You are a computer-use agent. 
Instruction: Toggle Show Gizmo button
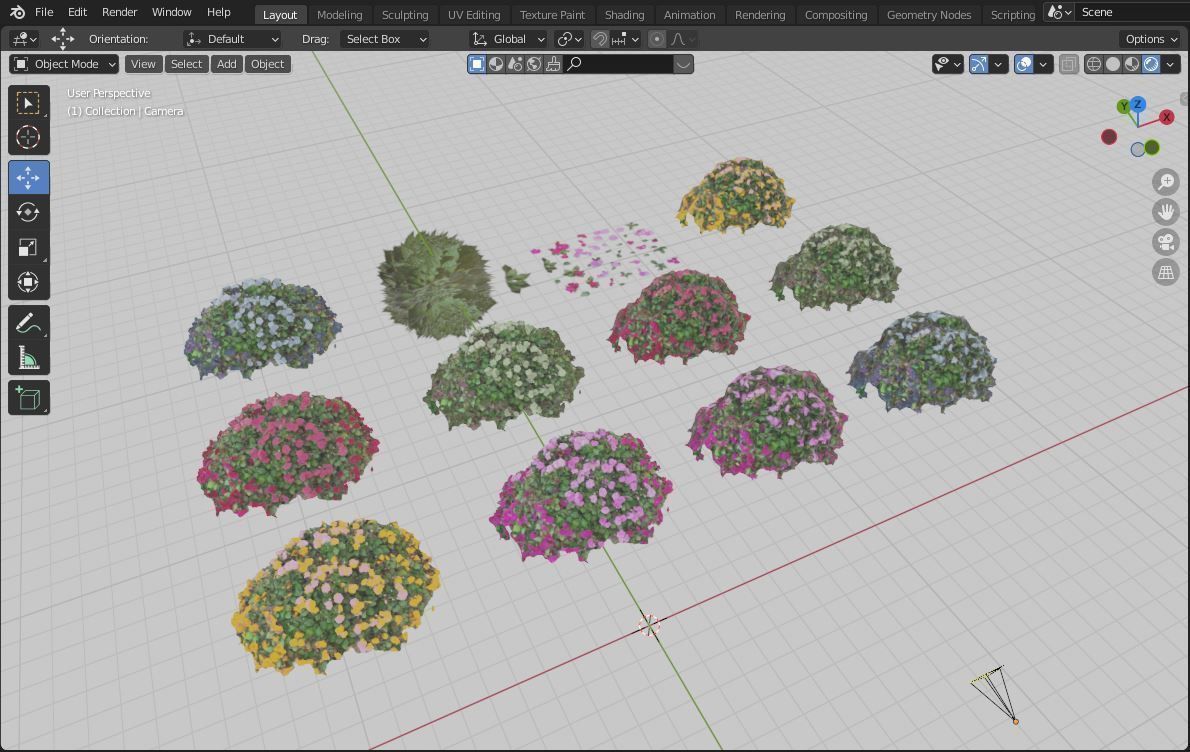click(x=979, y=65)
